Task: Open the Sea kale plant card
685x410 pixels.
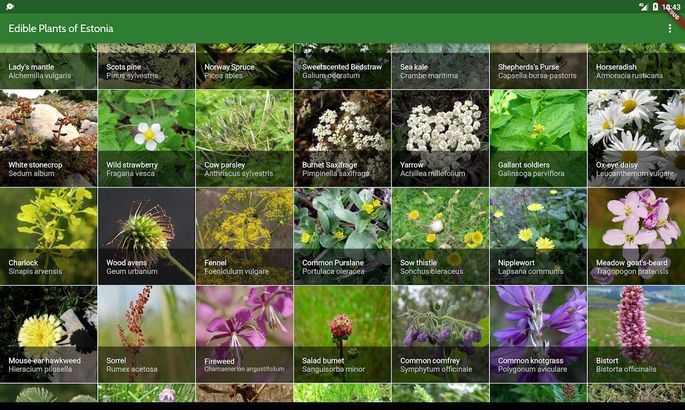Action: tap(440, 66)
